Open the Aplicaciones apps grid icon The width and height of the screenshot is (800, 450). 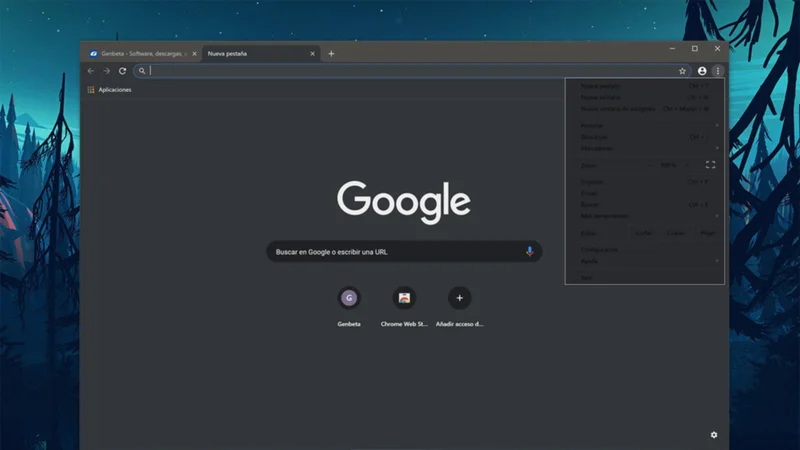pyautogui.click(x=91, y=90)
